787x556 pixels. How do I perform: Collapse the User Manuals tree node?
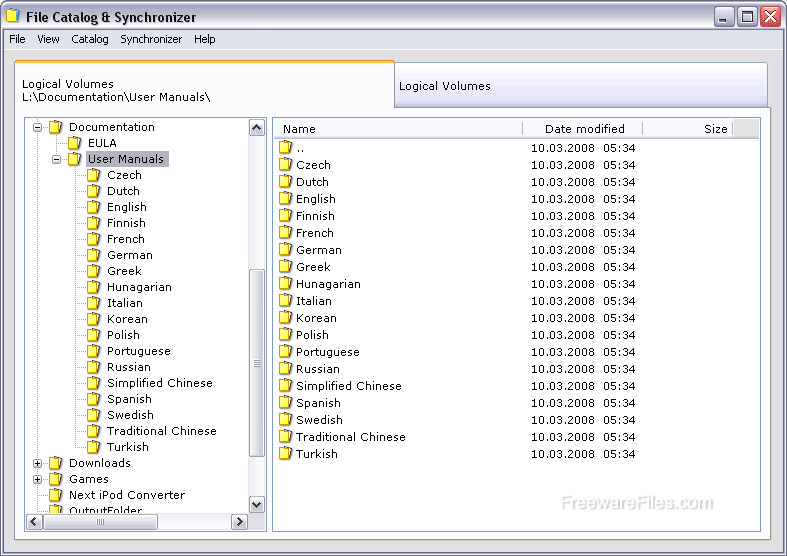tap(57, 160)
